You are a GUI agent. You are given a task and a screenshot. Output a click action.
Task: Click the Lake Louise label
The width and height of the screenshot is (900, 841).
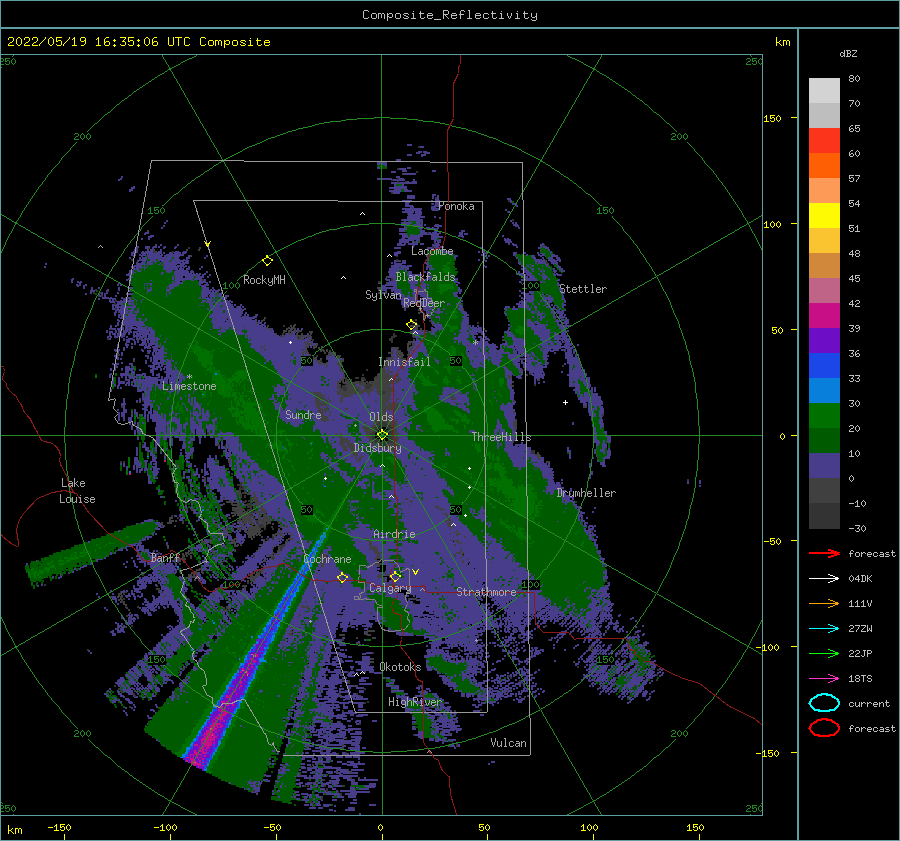click(77, 491)
